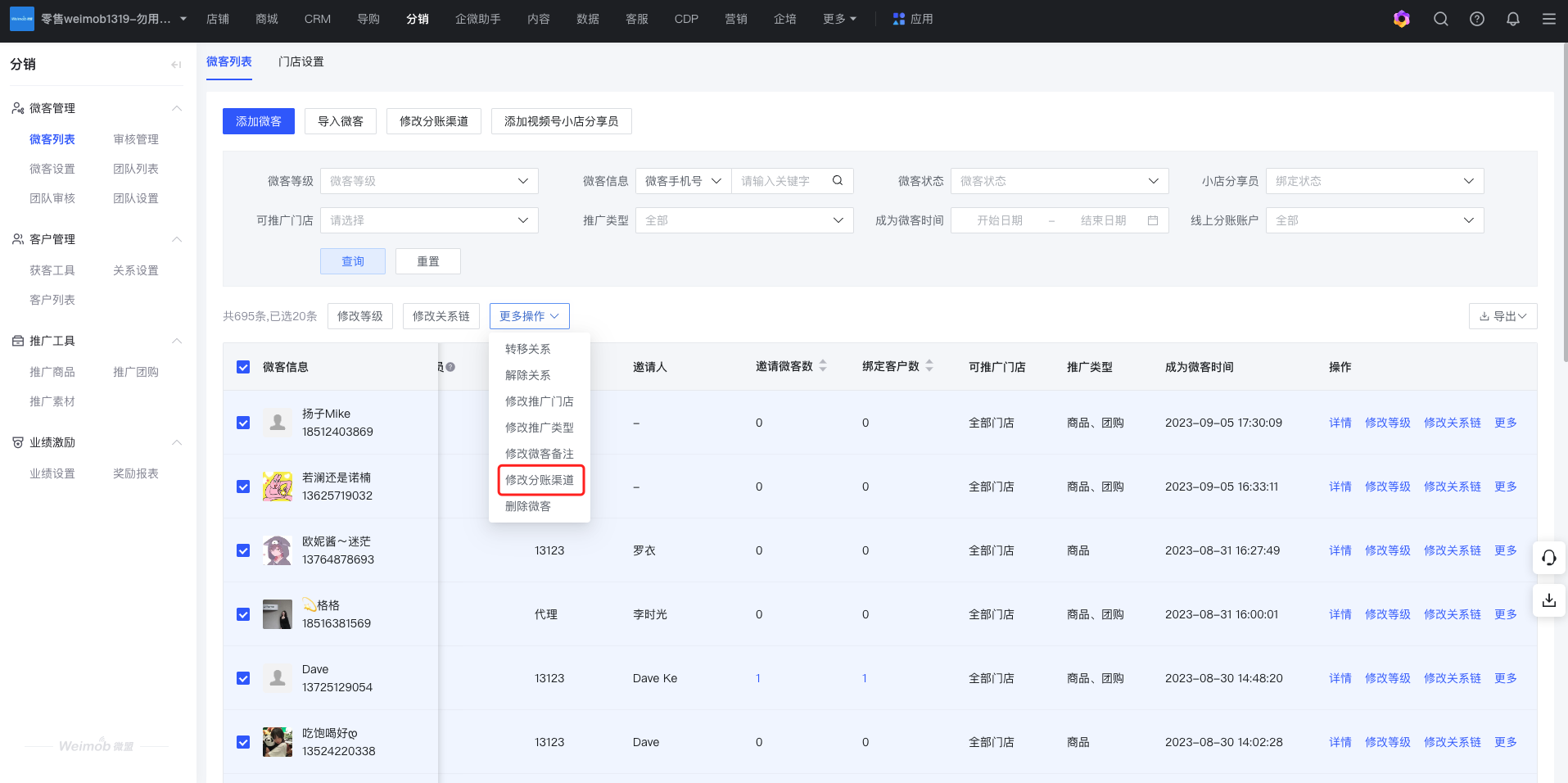Uncheck the row for 扬子Mike

click(243, 423)
